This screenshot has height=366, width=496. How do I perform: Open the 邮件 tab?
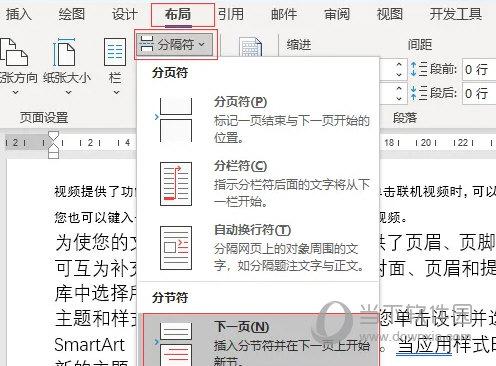[x=284, y=15]
